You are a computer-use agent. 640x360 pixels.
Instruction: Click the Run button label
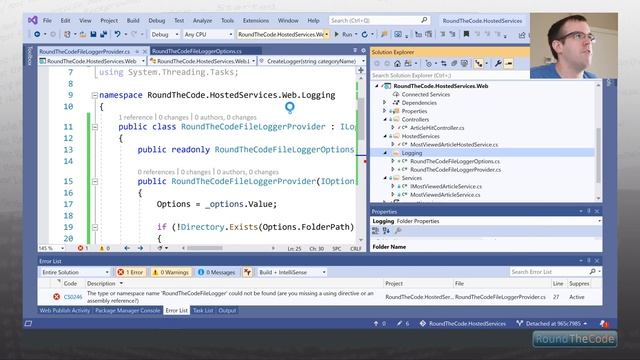pos(347,35)
